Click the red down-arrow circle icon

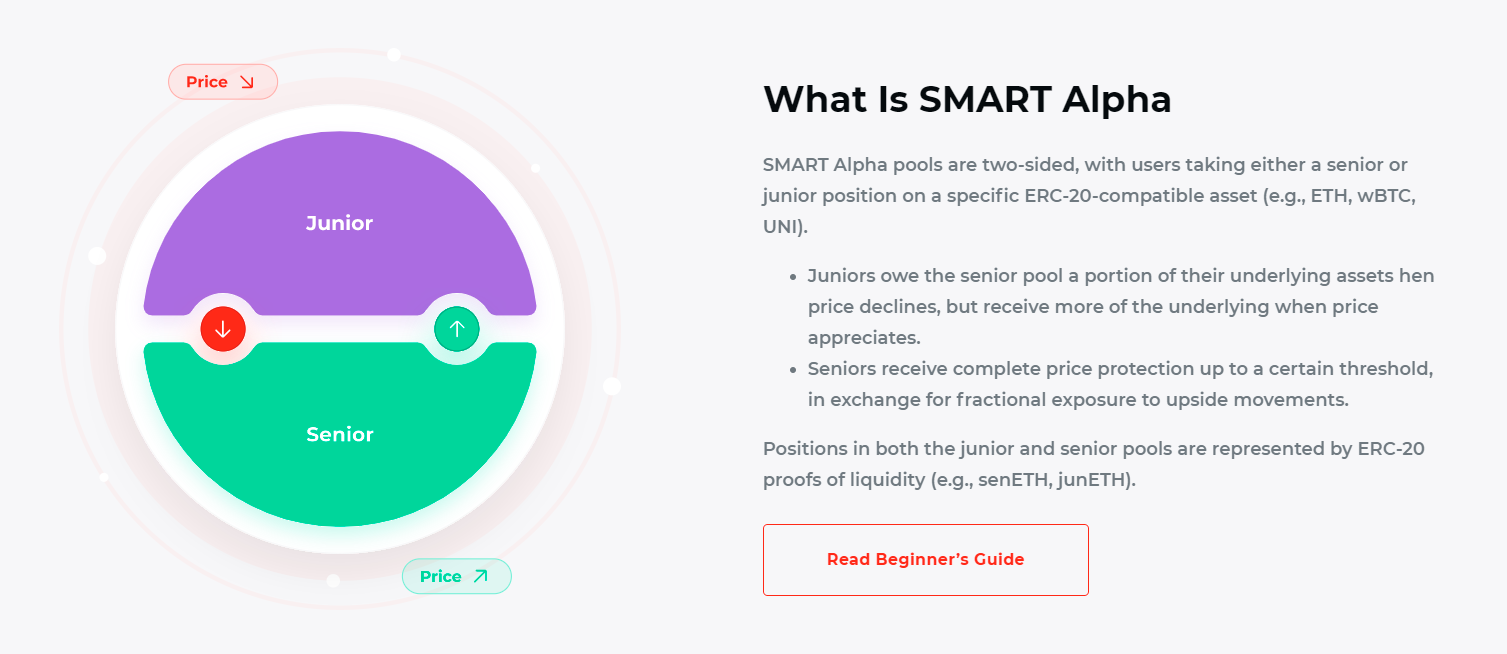[x=222, y=329]
